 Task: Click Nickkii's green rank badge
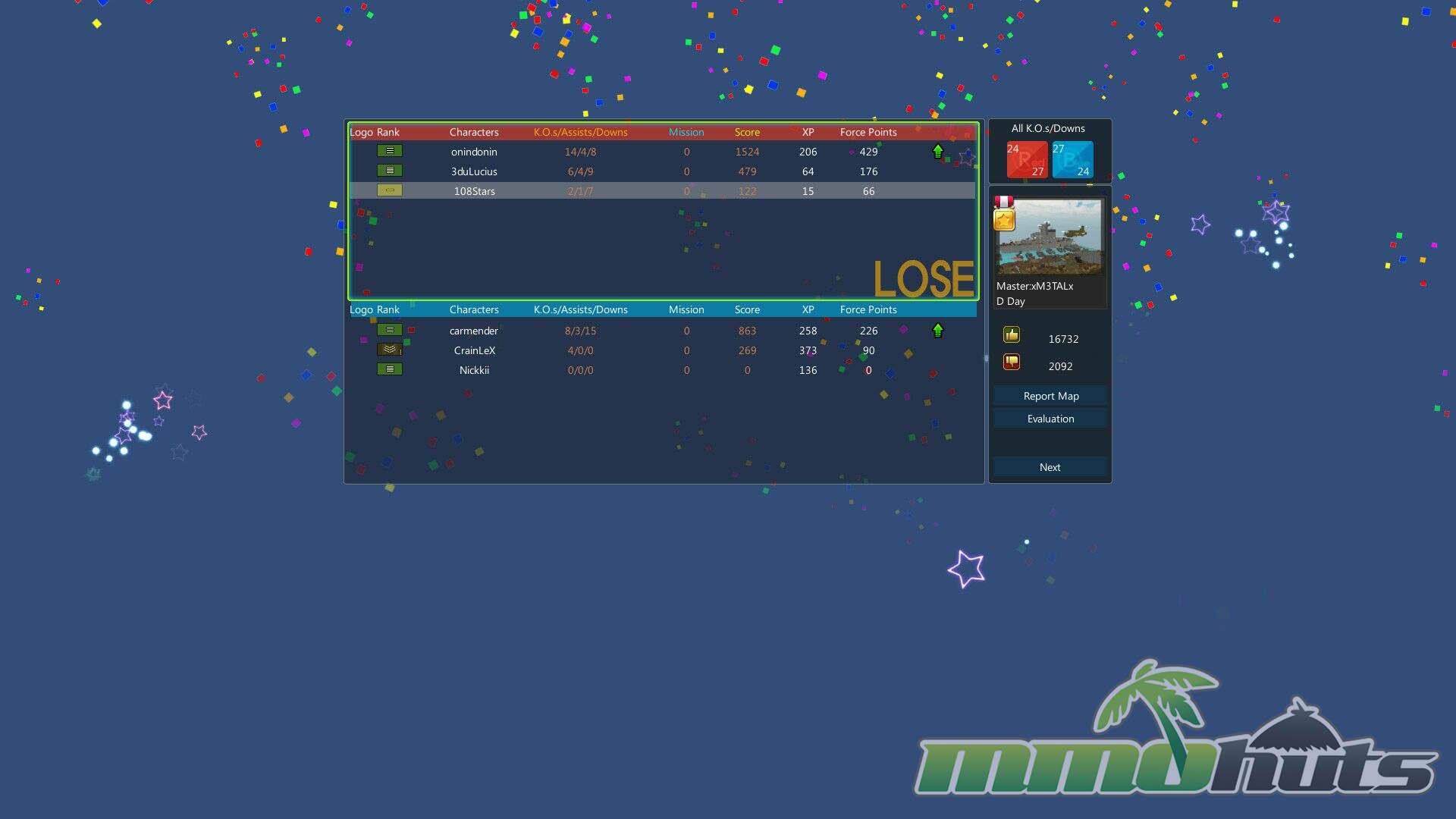point(389,369)
